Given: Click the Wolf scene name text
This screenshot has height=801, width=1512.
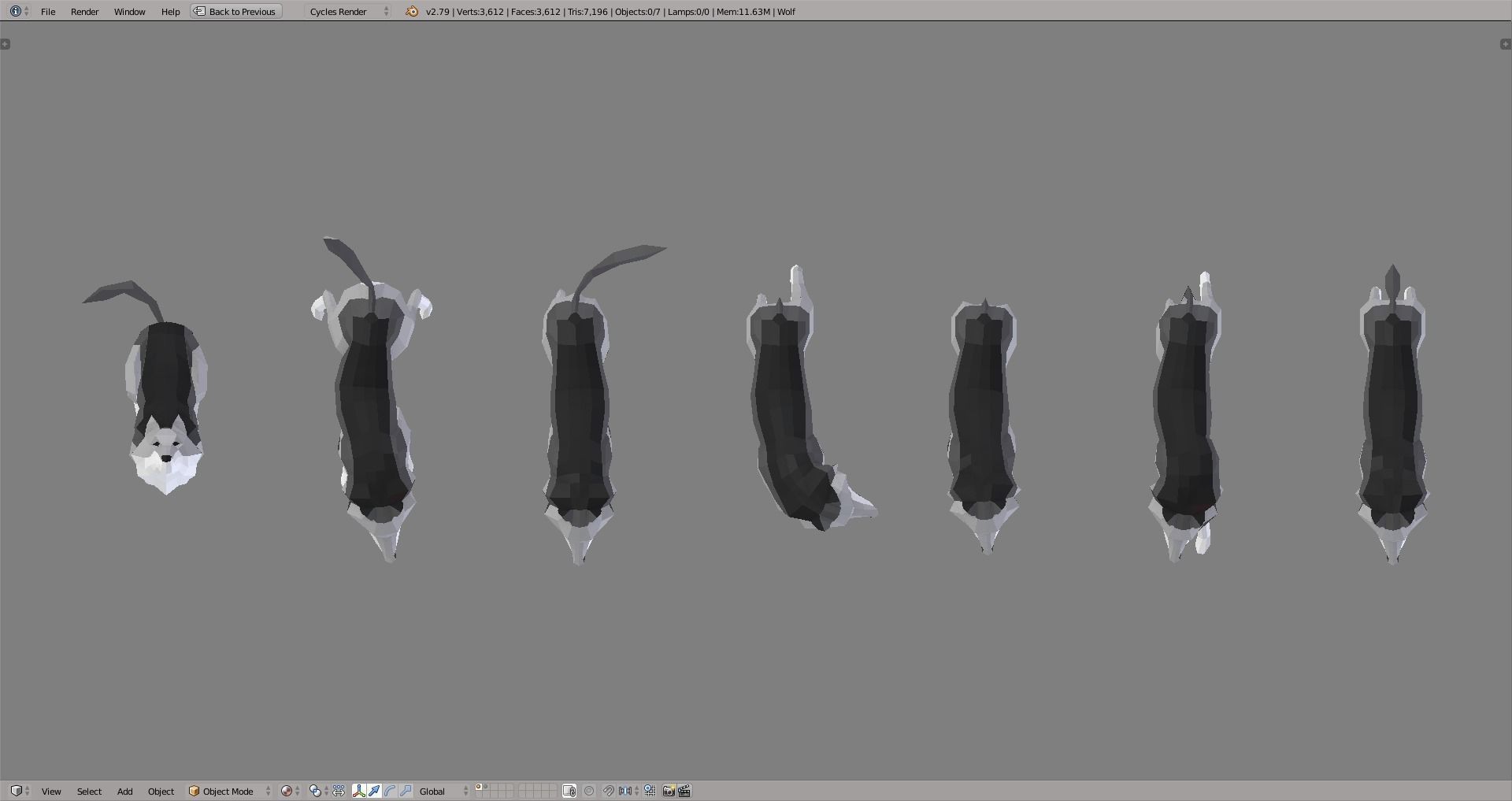Looking at the screenshot, I should (786, 11).
